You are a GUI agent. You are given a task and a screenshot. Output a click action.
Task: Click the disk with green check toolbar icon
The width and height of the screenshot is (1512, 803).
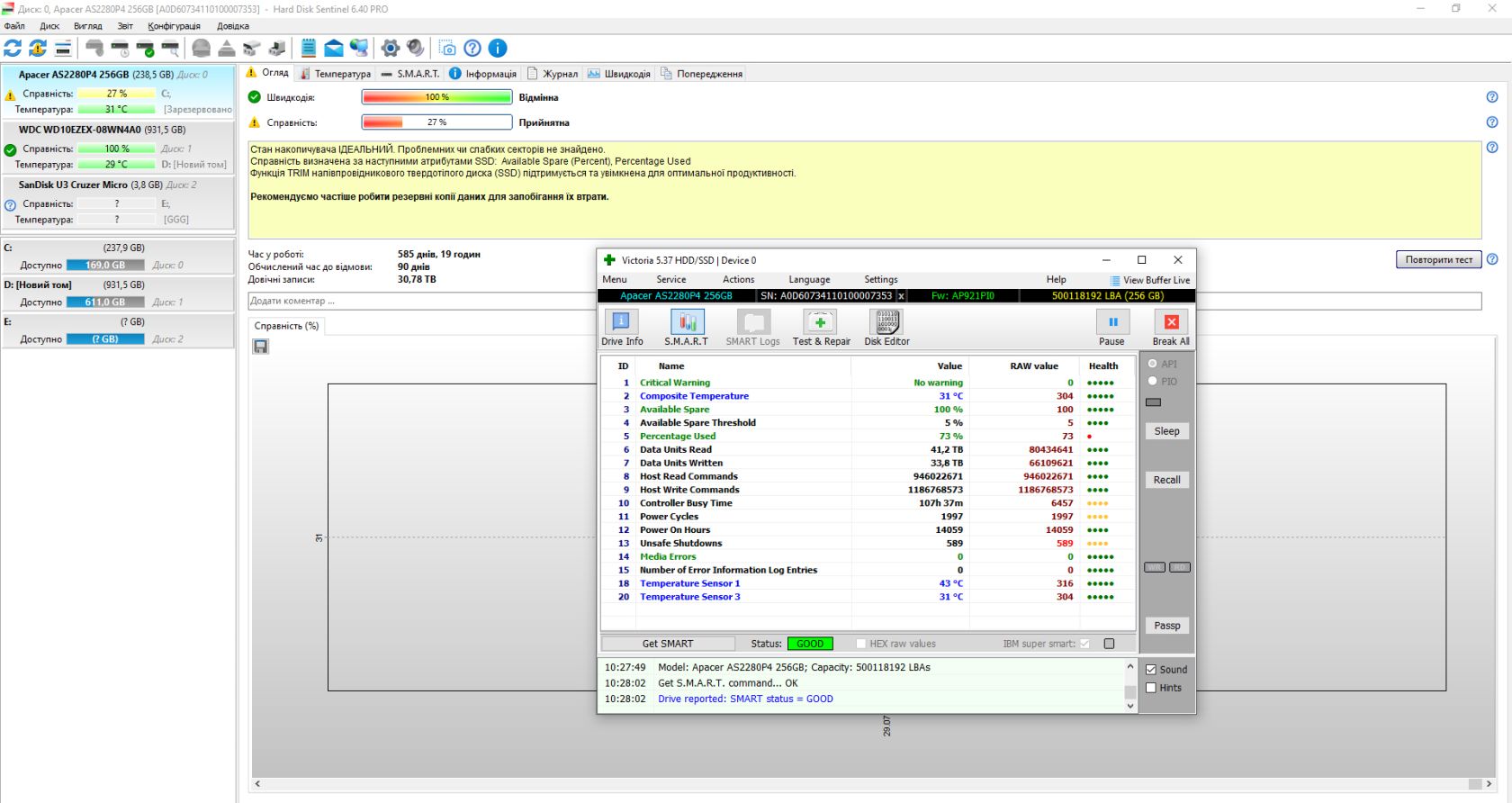[145, 48]
